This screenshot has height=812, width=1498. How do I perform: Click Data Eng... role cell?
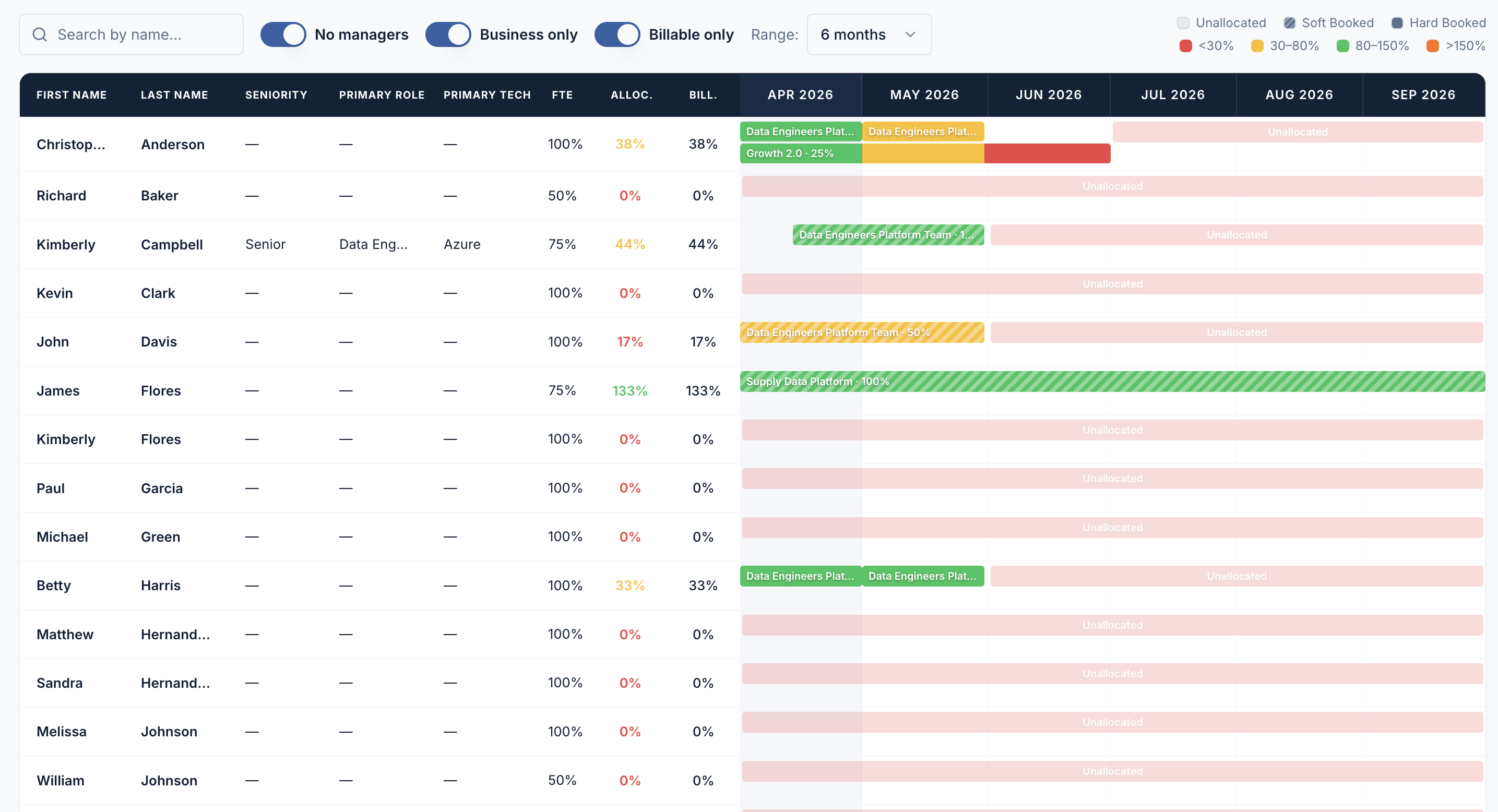point(373,244)
